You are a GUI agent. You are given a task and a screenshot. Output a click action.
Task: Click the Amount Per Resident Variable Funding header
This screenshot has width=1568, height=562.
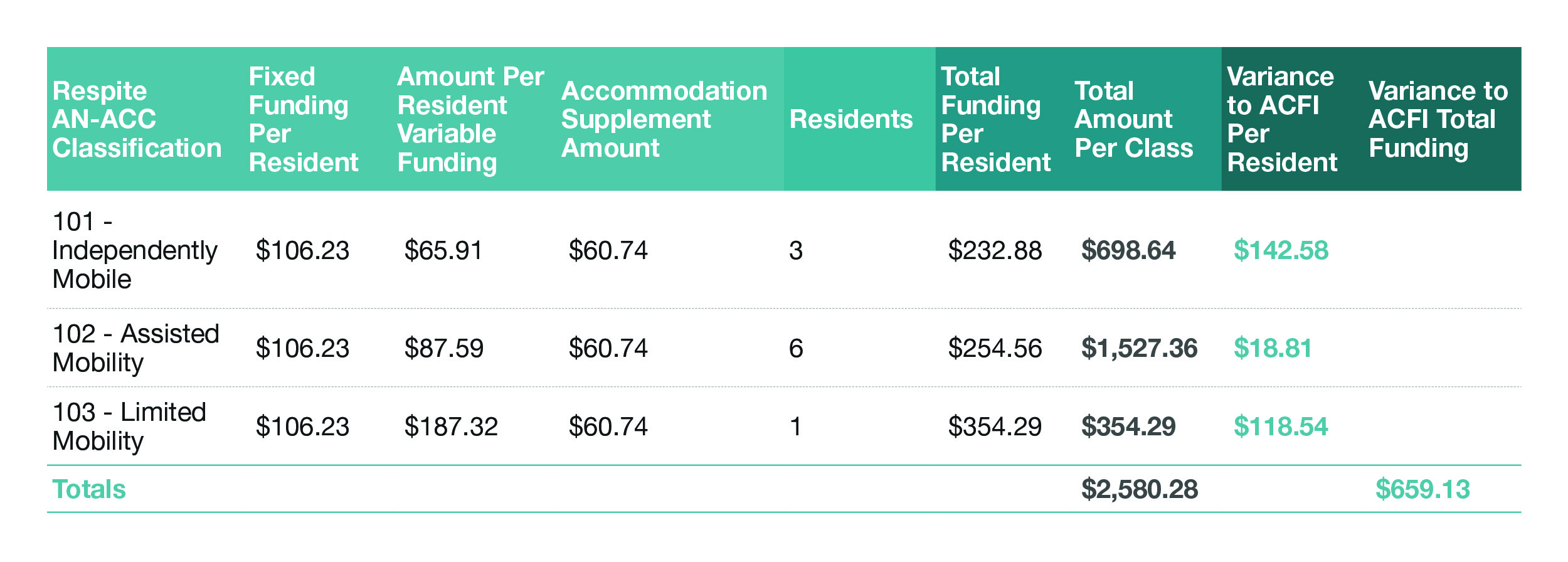(x=470, y=119)
